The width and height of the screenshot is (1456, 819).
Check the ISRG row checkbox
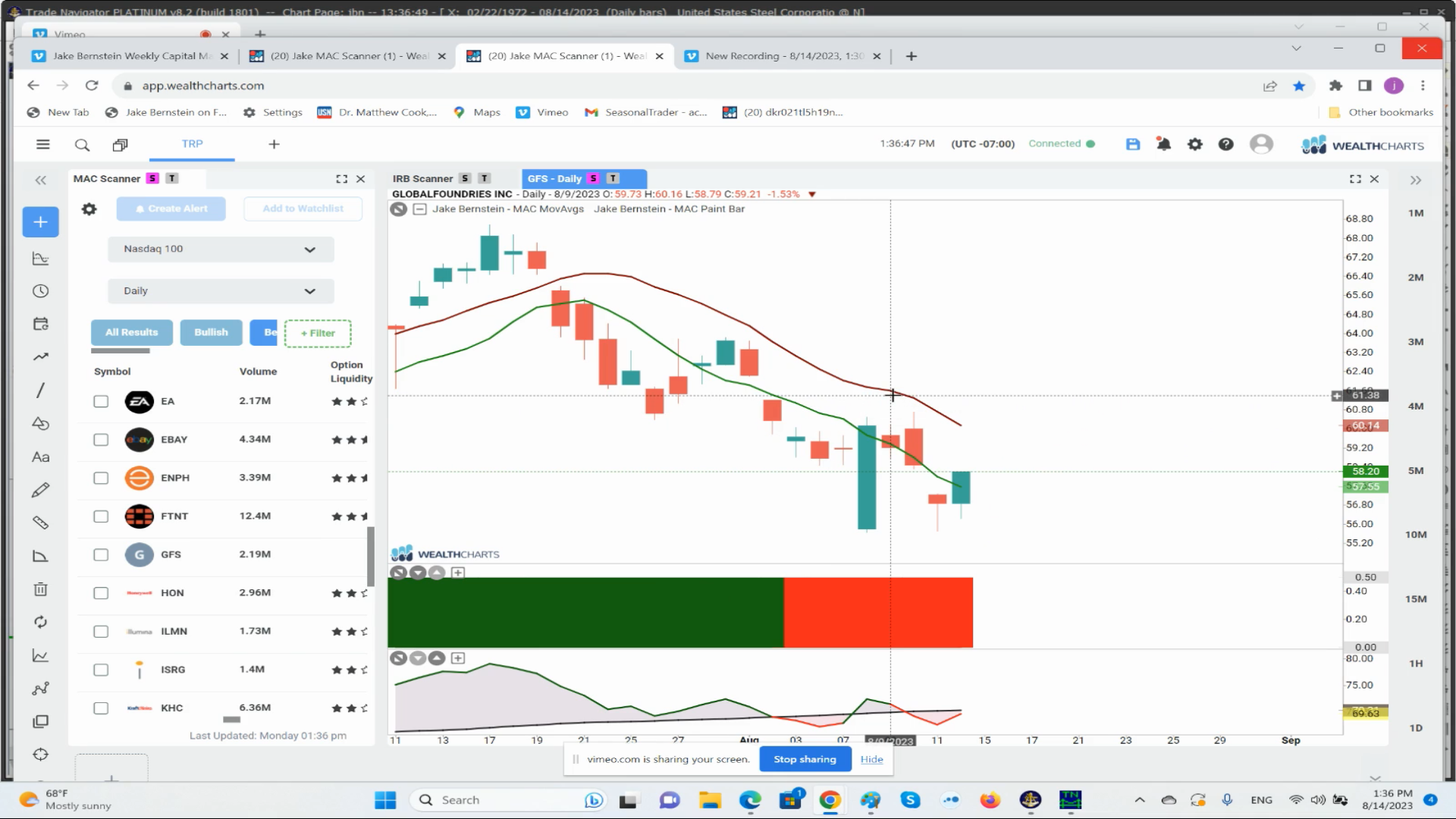coord(101,670)
